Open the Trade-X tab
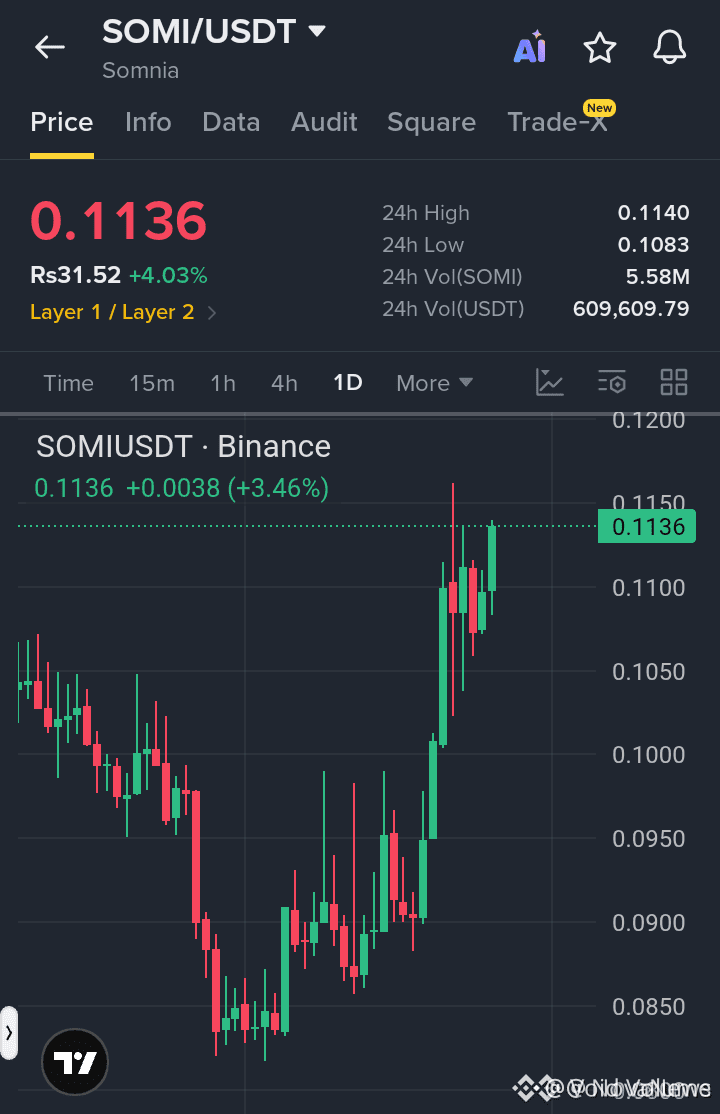The width and height of the screenshot is (720, 1114). coord(557,122)
